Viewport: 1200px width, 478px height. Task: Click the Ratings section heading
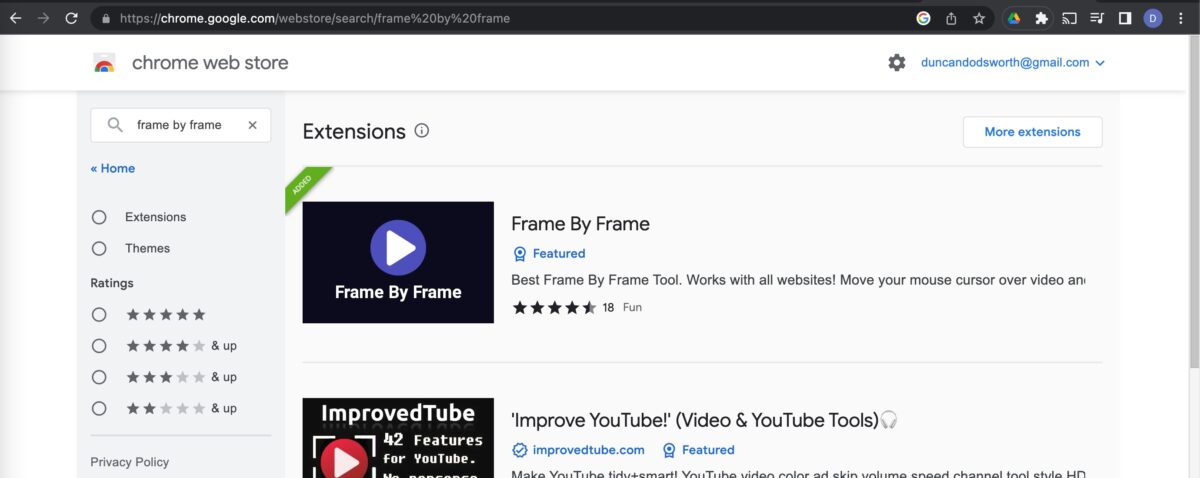pos(112,283)
